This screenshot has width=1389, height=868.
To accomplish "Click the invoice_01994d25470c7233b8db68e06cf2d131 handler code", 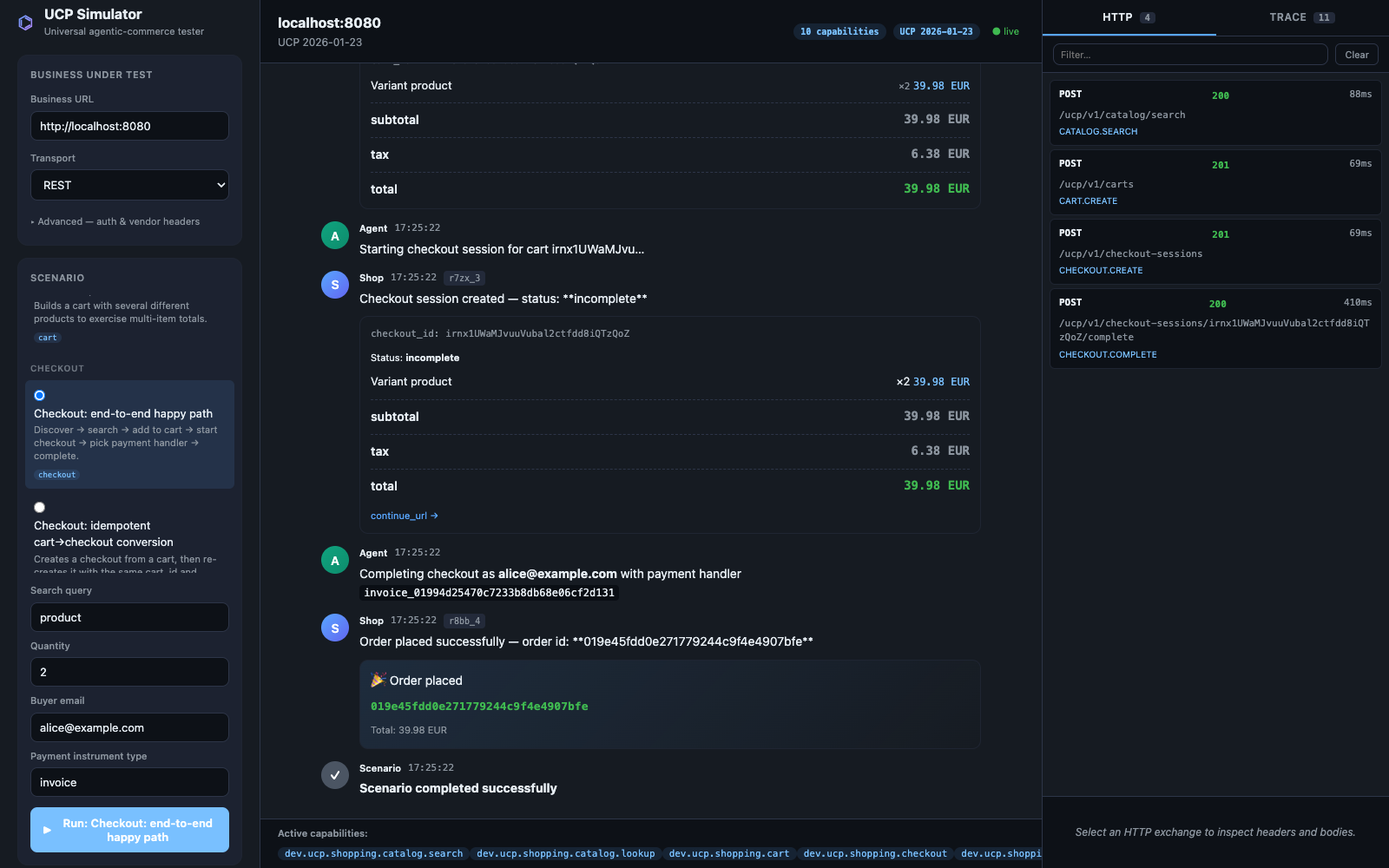I will click(x=489, y=593).
